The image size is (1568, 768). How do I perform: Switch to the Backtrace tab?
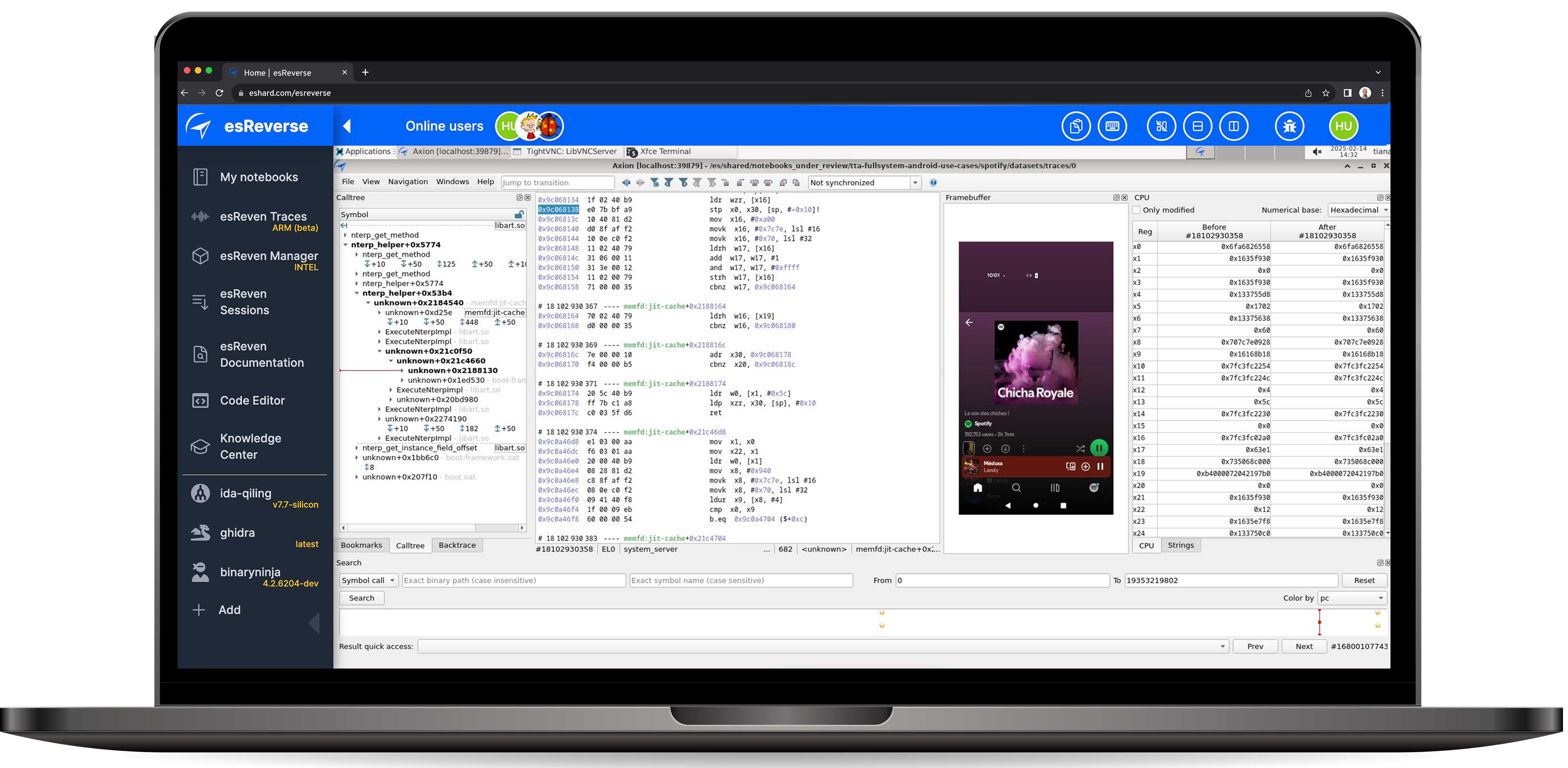coord(457,545)
